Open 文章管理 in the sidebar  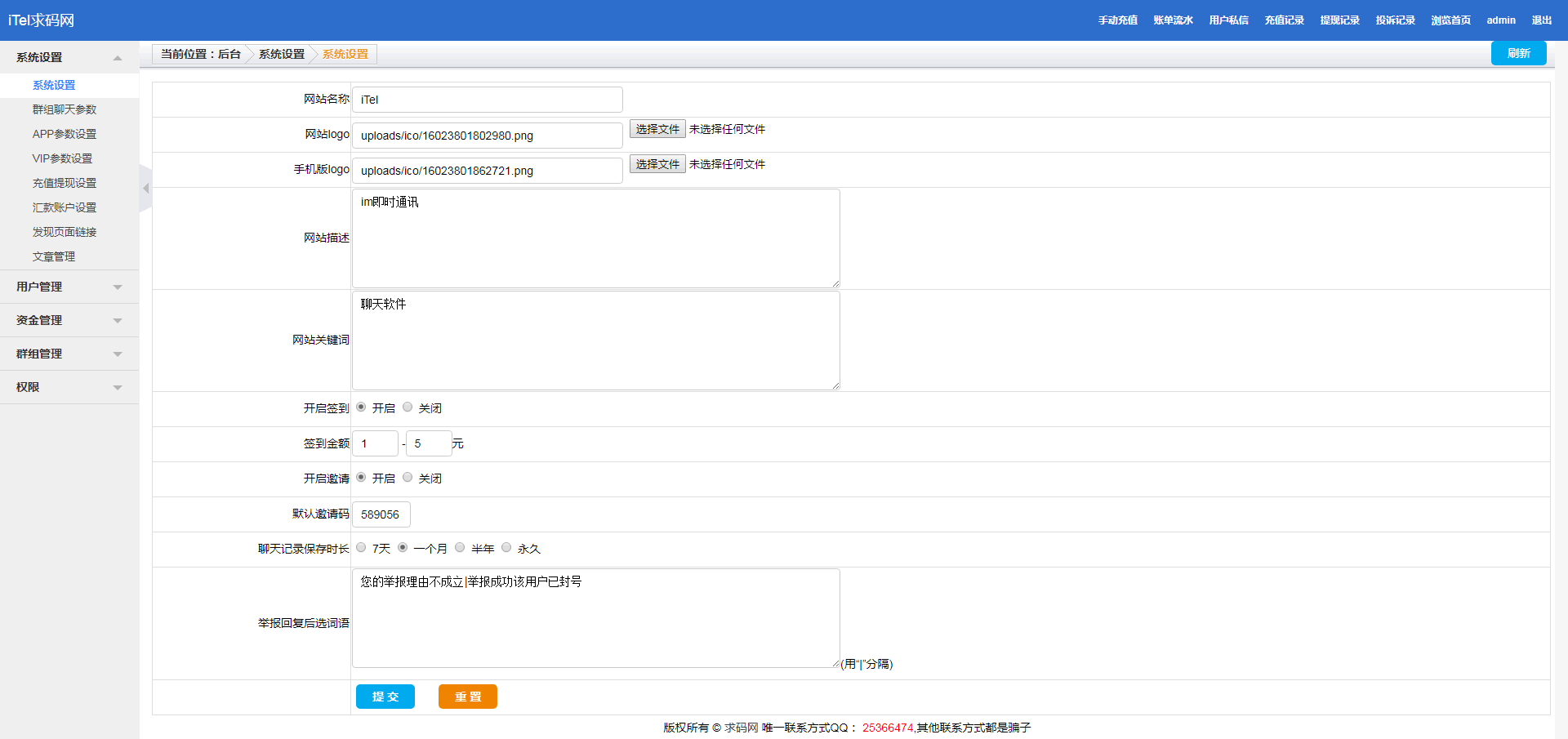[x=54, y=256]
